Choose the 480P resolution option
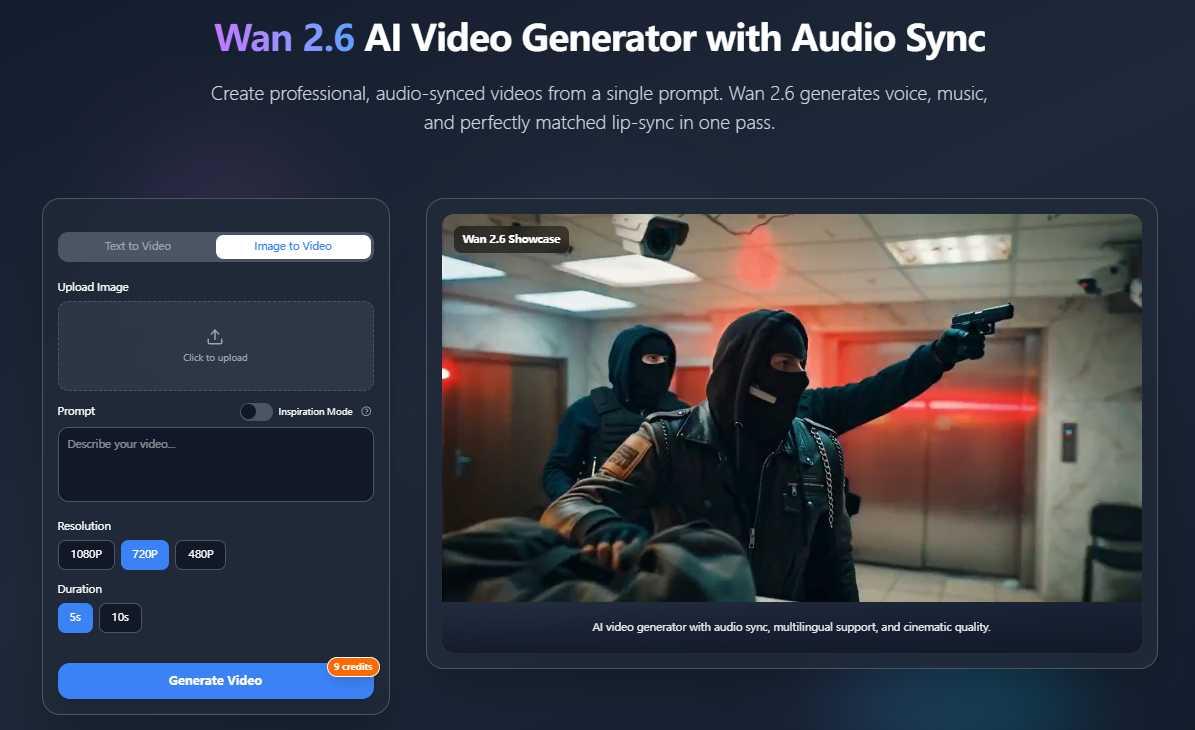 [200, 554]
